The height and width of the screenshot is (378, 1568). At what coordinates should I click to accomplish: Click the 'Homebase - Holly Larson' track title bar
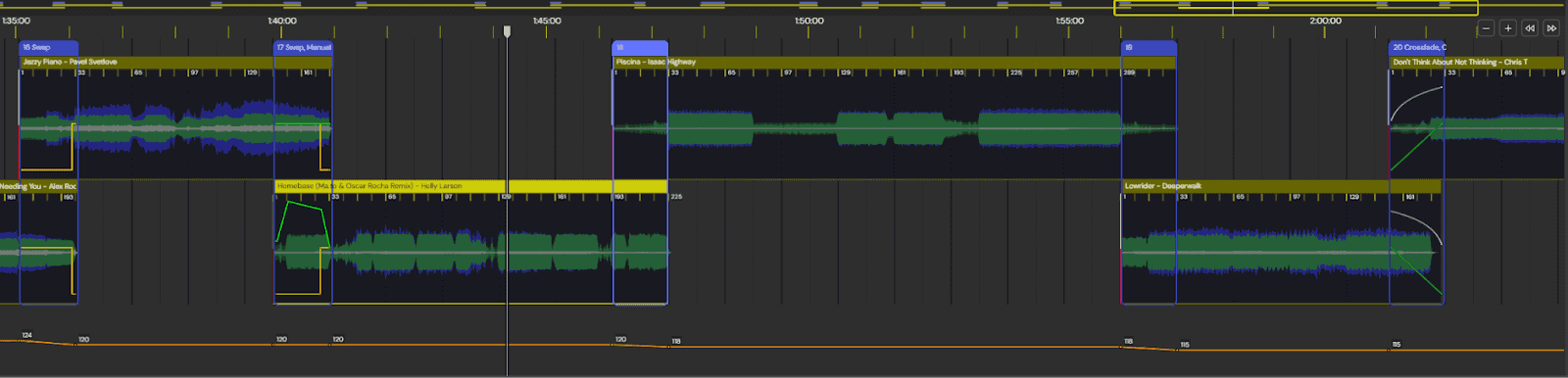pos(470,186)
